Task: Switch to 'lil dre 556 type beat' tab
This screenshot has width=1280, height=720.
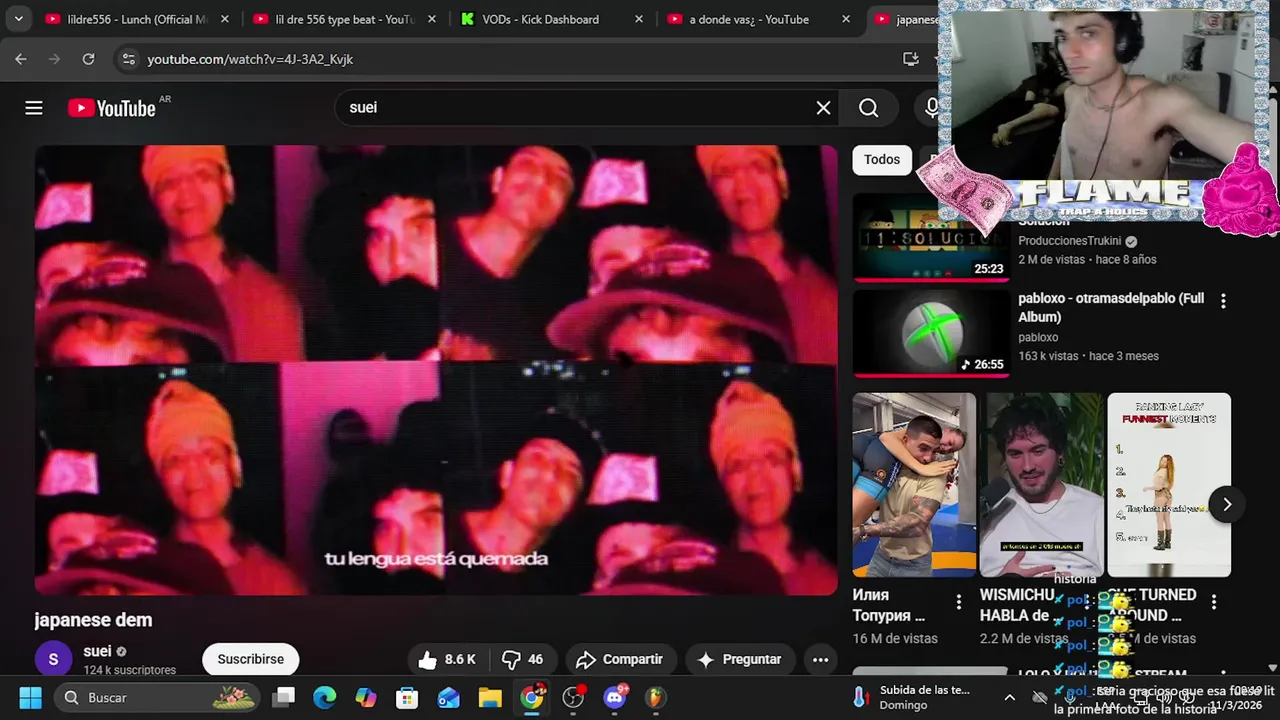Action: [x=345, y=19]
